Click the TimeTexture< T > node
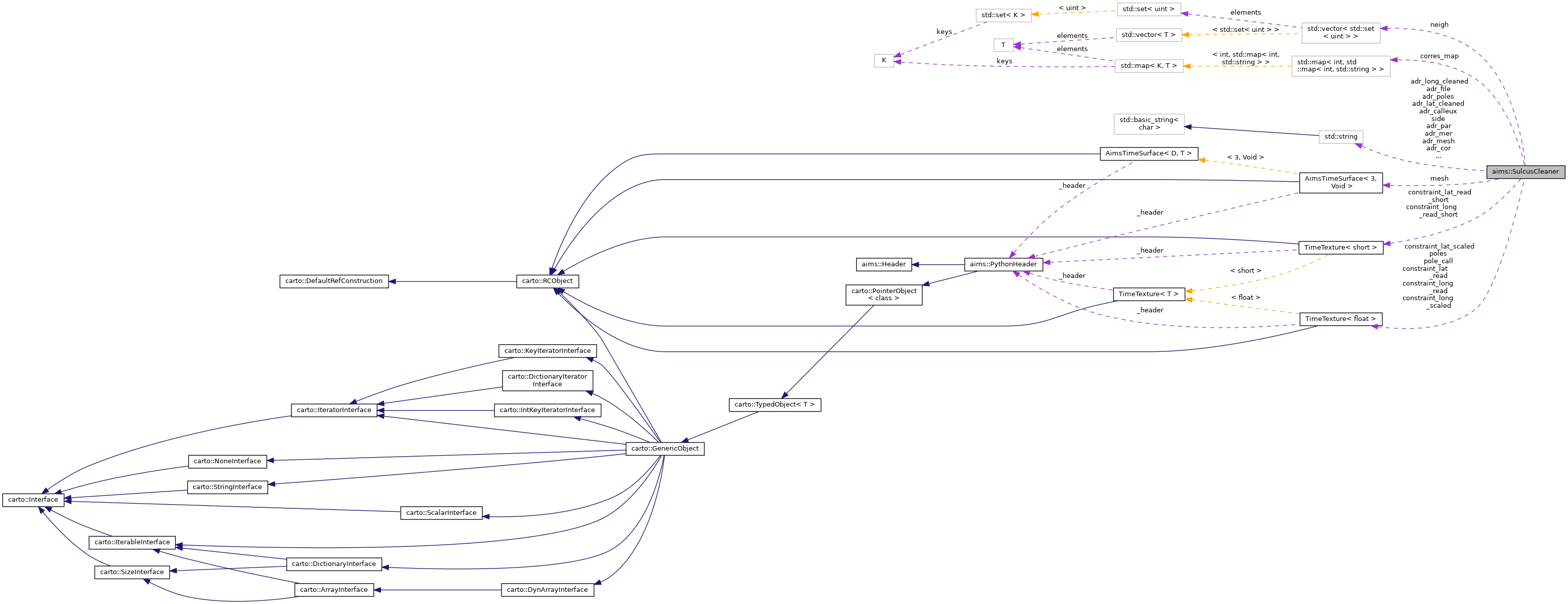1568x604 pixels. [x=1149, y=294]
